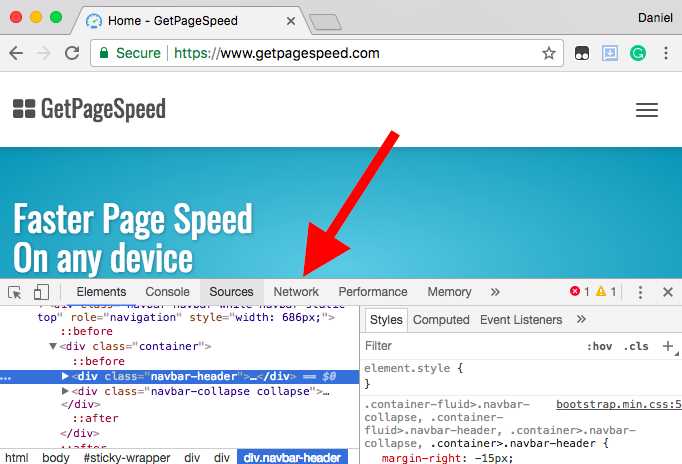Open the Chrome three-dot menu
Viewport: 682px width, 464px height.
666,53
